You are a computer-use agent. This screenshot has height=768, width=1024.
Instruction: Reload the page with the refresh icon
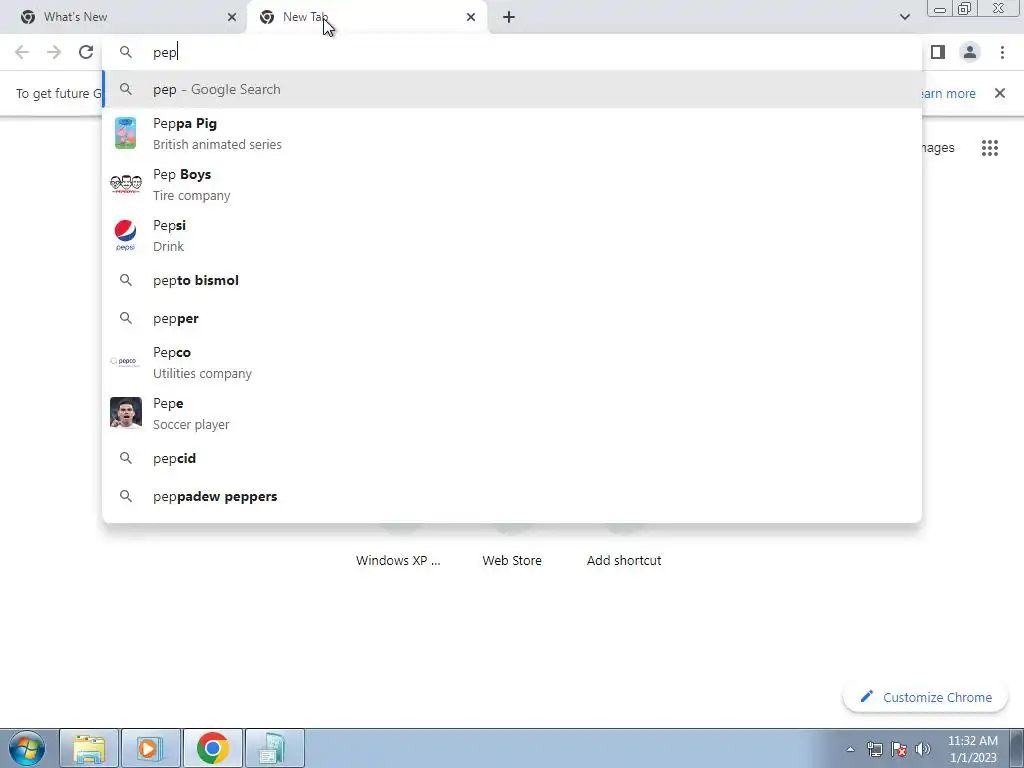click(86, 52)
